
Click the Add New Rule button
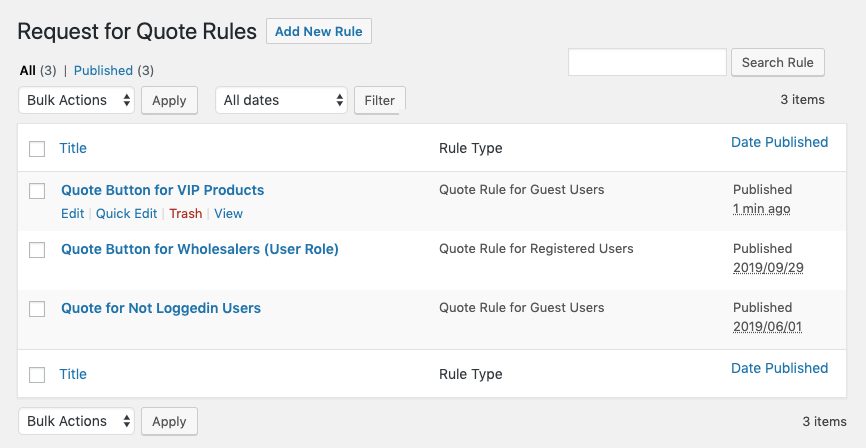point(319,31)
